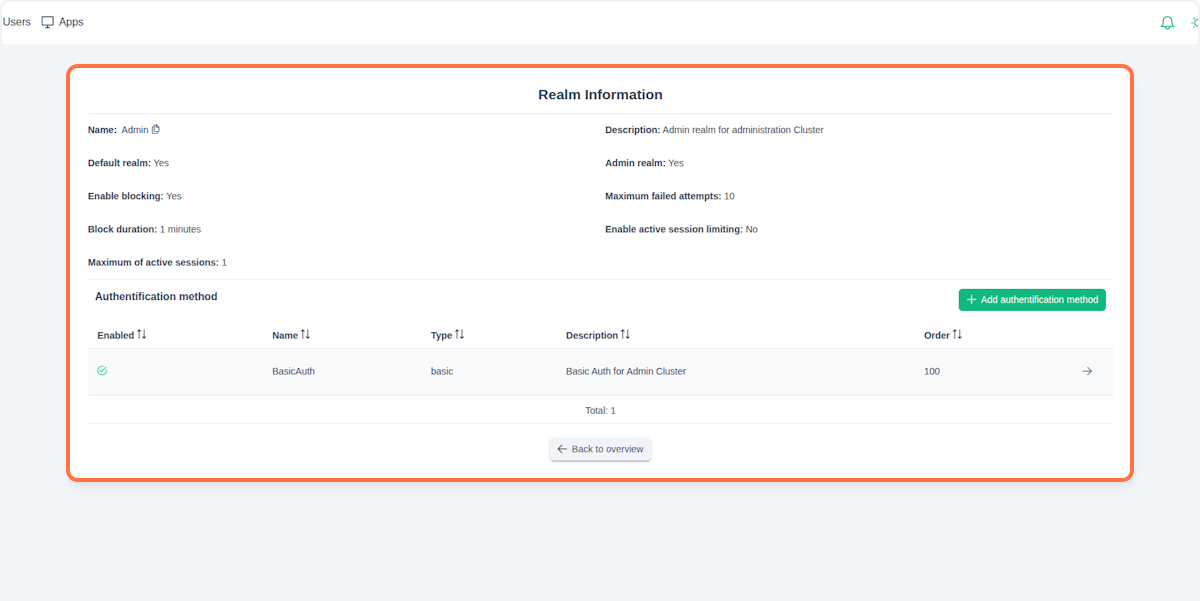This screenshot has height=601, width=1200.
Task: Click the order value 100 cell
Action: tap(931, 371)
